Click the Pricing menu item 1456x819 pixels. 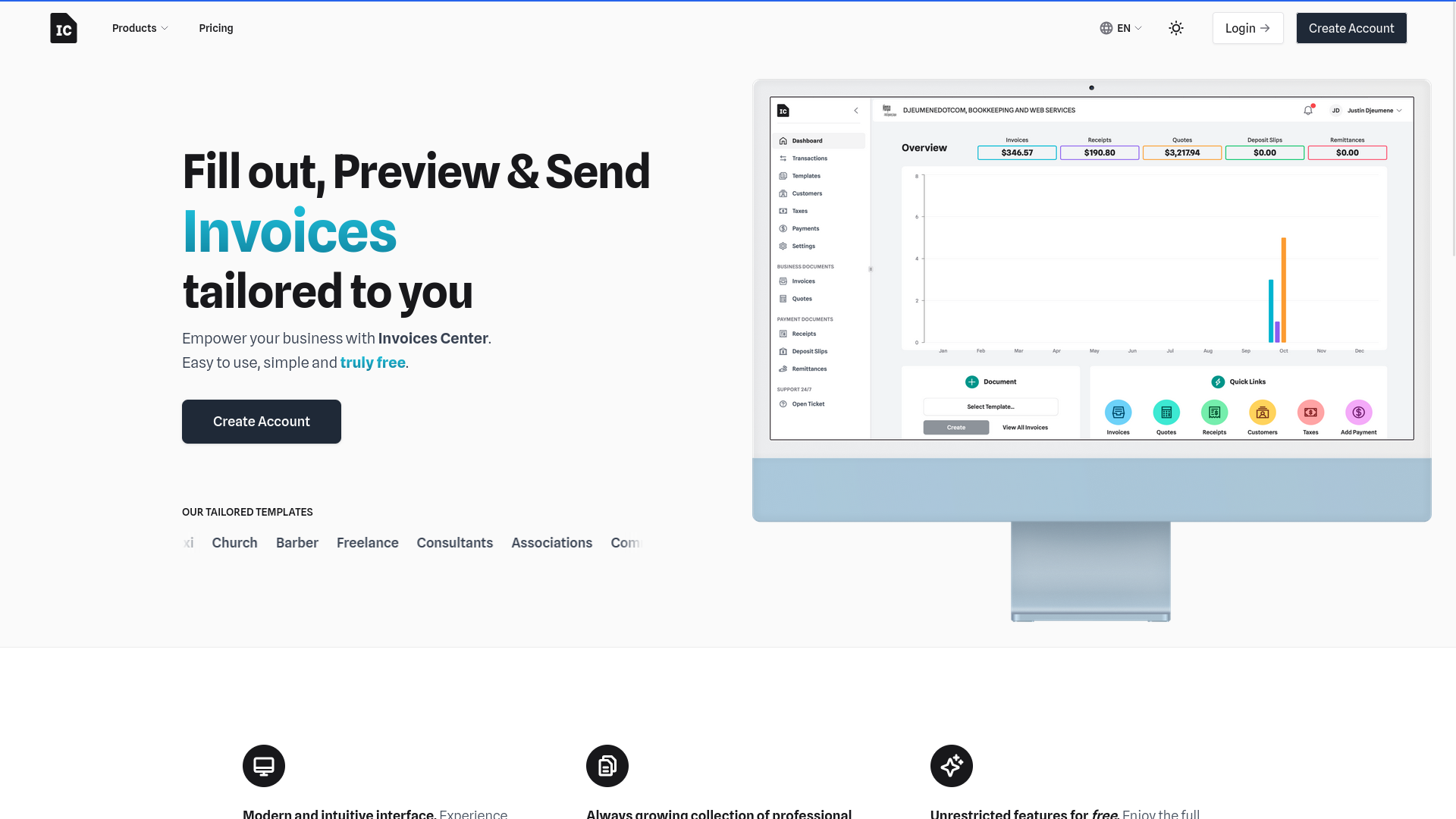coord(216,28)
